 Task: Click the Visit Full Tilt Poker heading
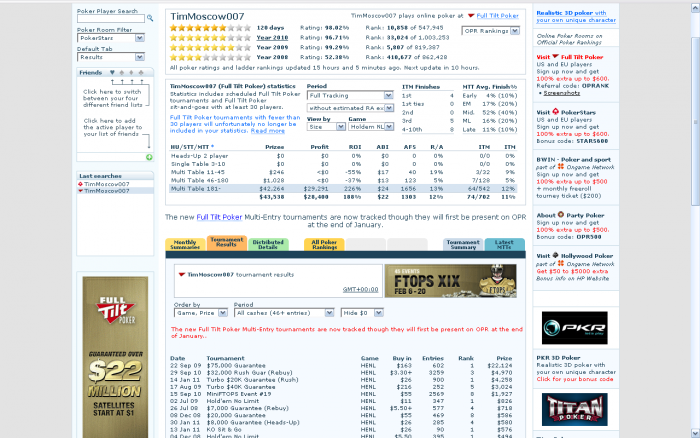(570, 57)
